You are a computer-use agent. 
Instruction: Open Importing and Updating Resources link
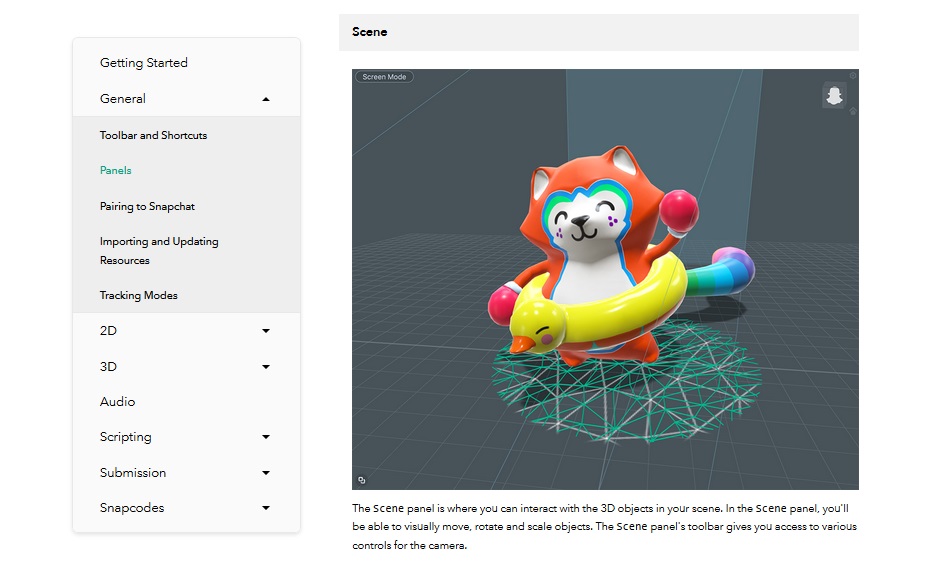(x=159, y=250)
